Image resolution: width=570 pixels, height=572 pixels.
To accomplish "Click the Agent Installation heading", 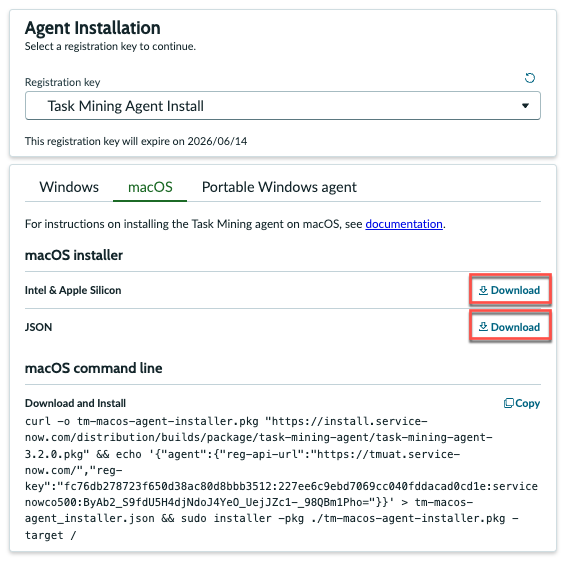I will coord(93,28).
